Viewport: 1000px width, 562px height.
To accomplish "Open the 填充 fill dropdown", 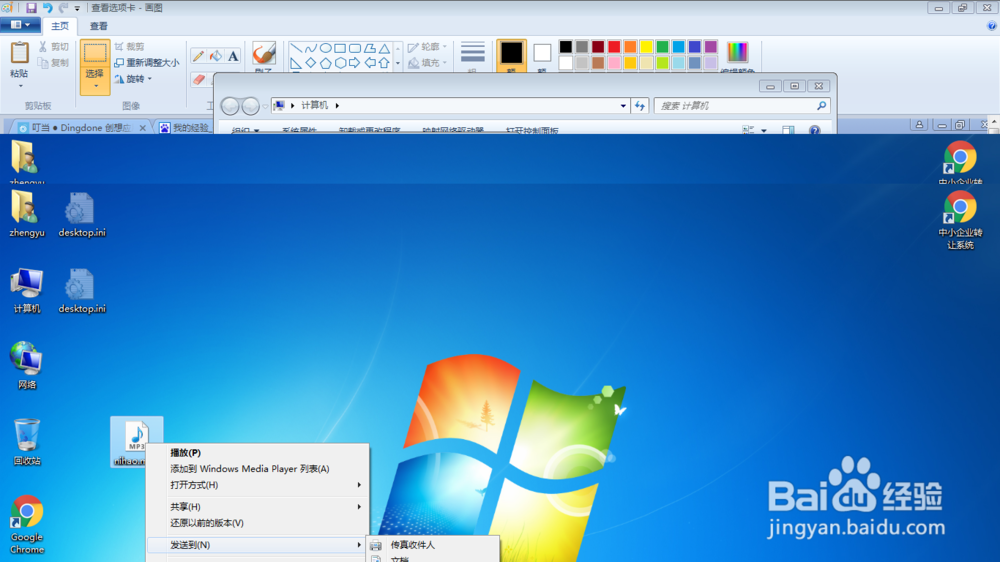I will click(427, 63).
